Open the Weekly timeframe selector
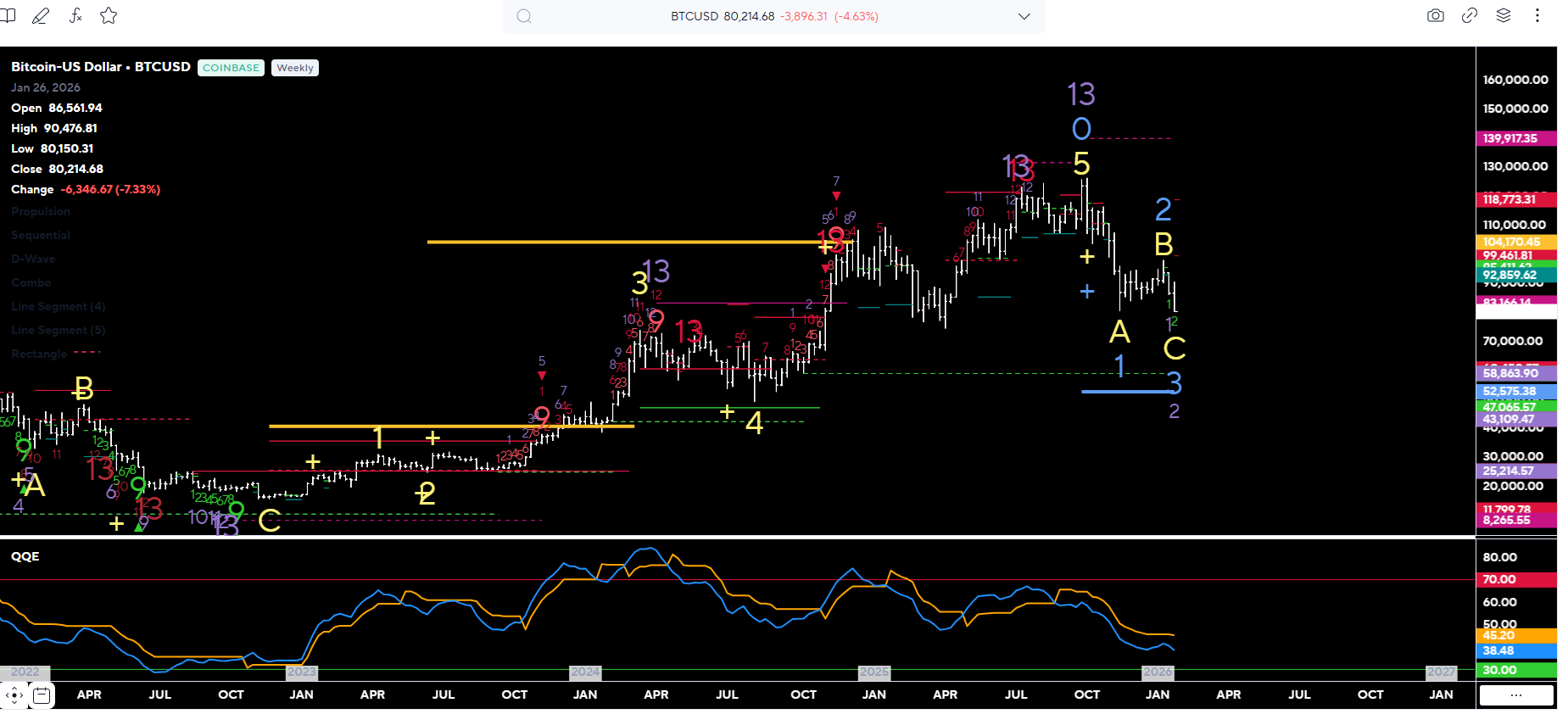 pos(294,68)
